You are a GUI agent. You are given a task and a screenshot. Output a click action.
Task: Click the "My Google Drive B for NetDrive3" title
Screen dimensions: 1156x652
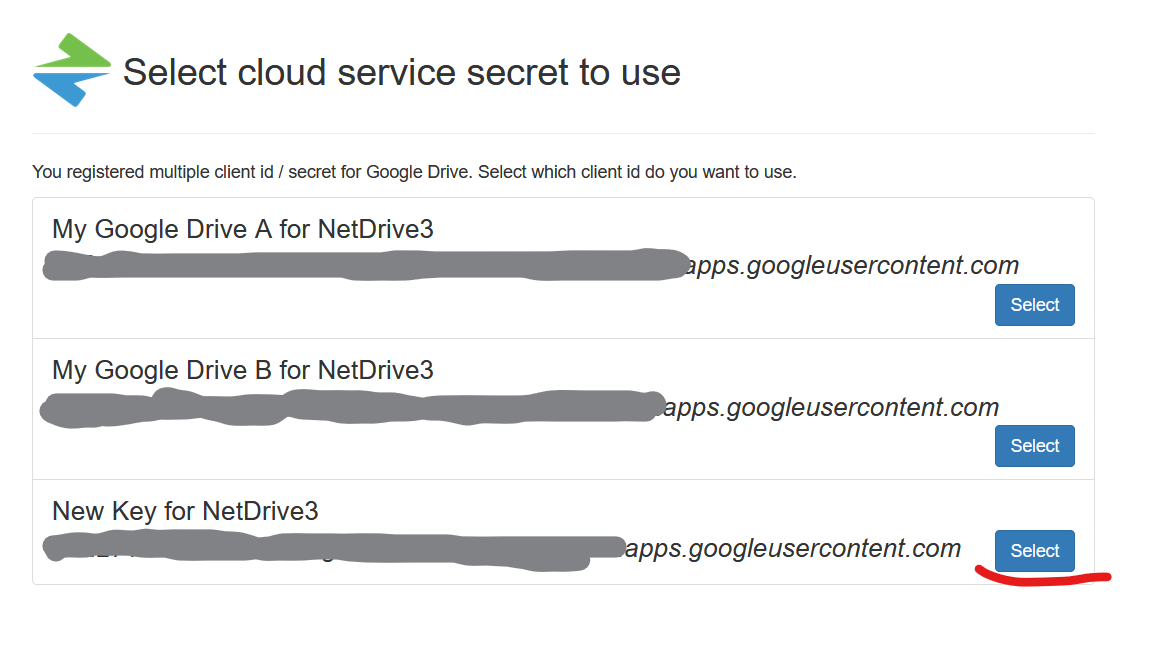click(x=242, y=370)
